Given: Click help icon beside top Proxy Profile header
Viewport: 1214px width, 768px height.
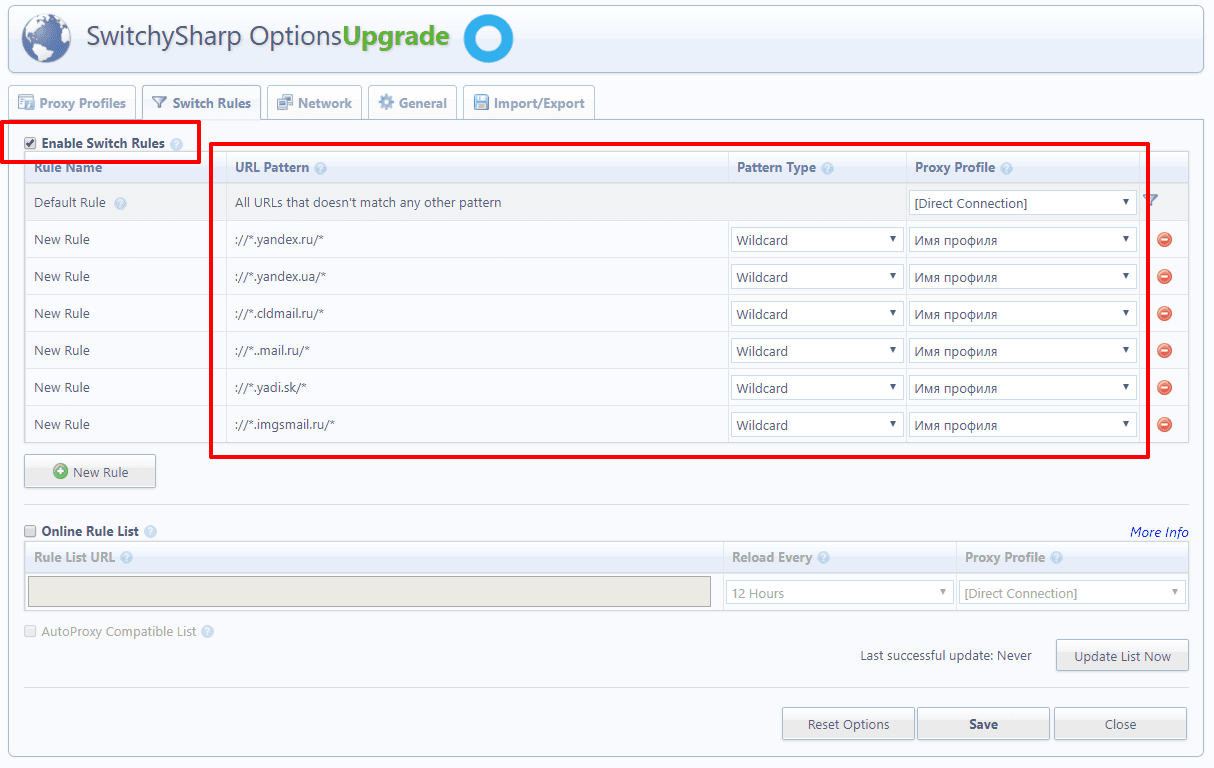Looking at the screenshot, I should tap(1006, 168).
